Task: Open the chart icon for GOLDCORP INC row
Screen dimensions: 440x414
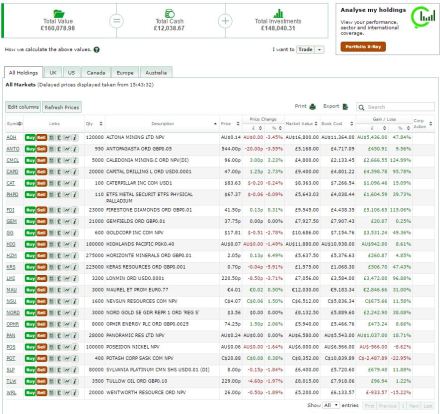Action: click(67, 233)
